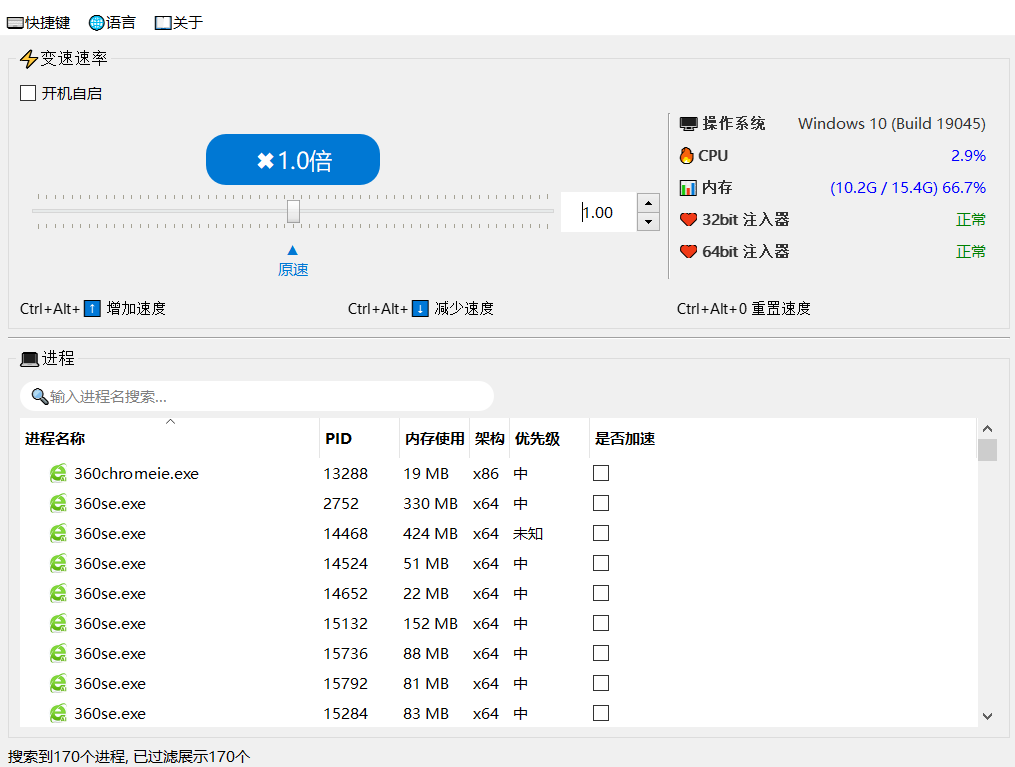Click the flame icon beside CPU
The height and width of the screenshot is (767, 1015).
(688, 155)
